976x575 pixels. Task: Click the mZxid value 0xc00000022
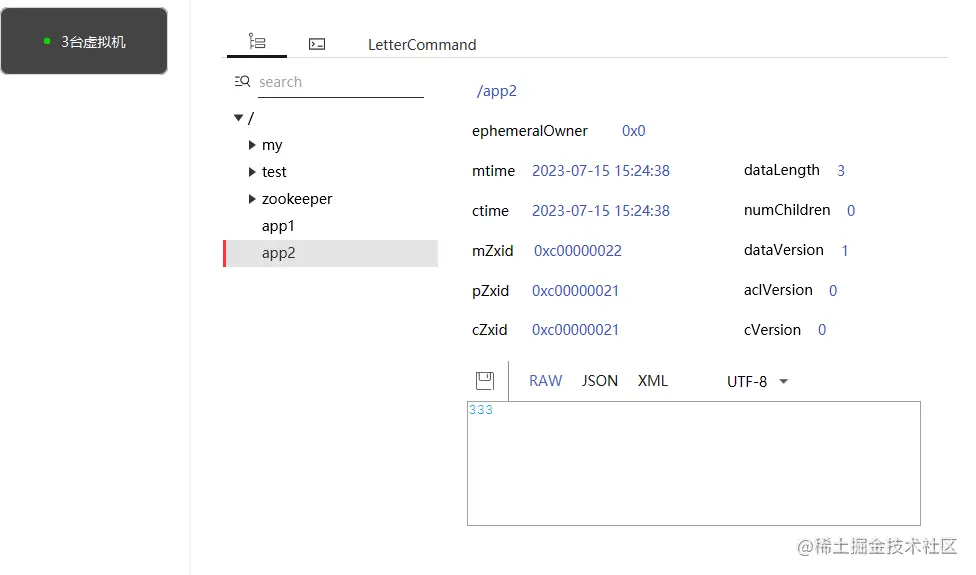578,251
